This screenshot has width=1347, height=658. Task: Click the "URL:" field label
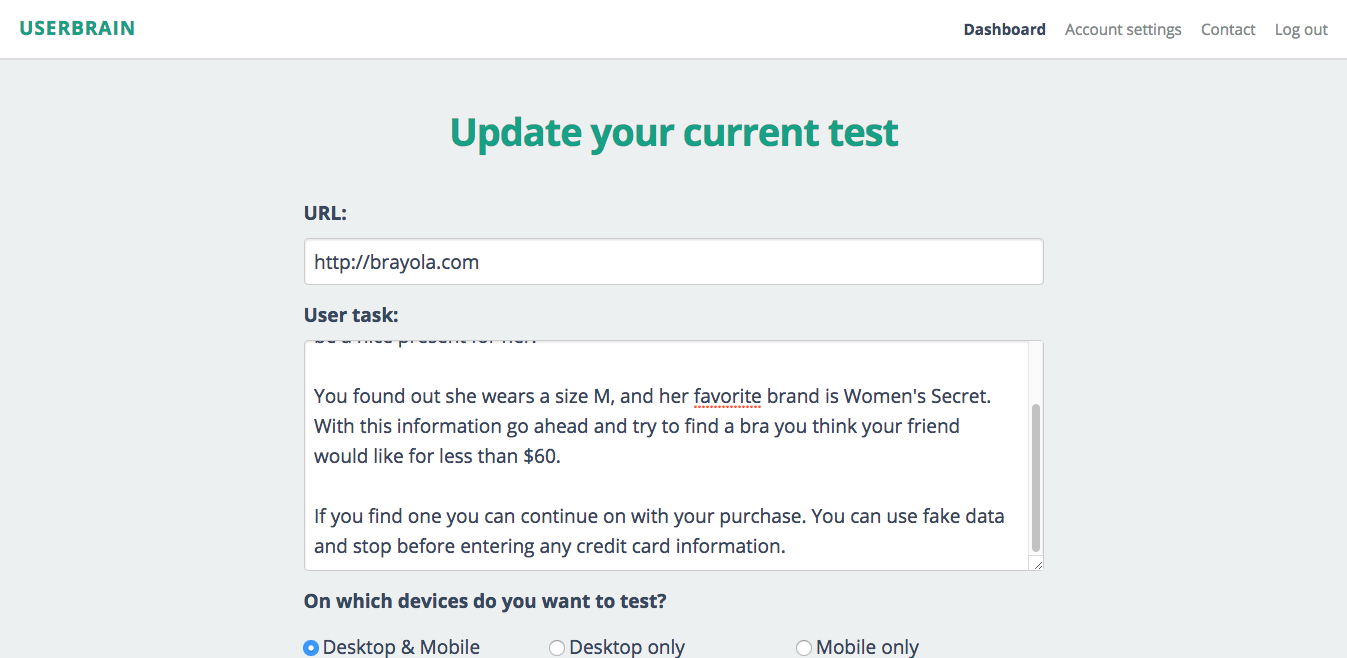click(x=325, y=213)
